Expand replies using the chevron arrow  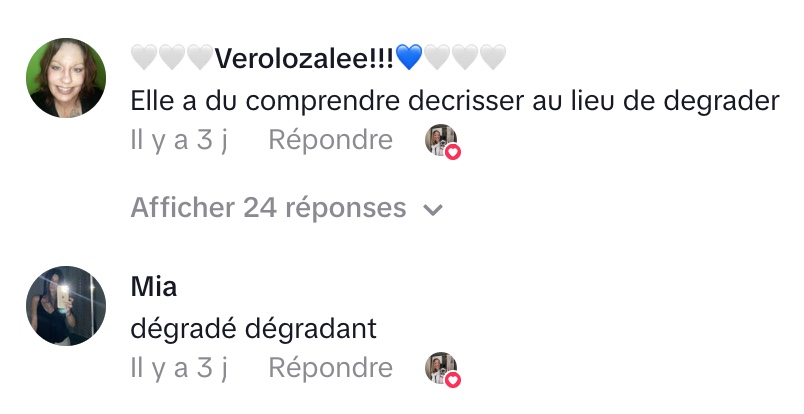pos(433,209)
